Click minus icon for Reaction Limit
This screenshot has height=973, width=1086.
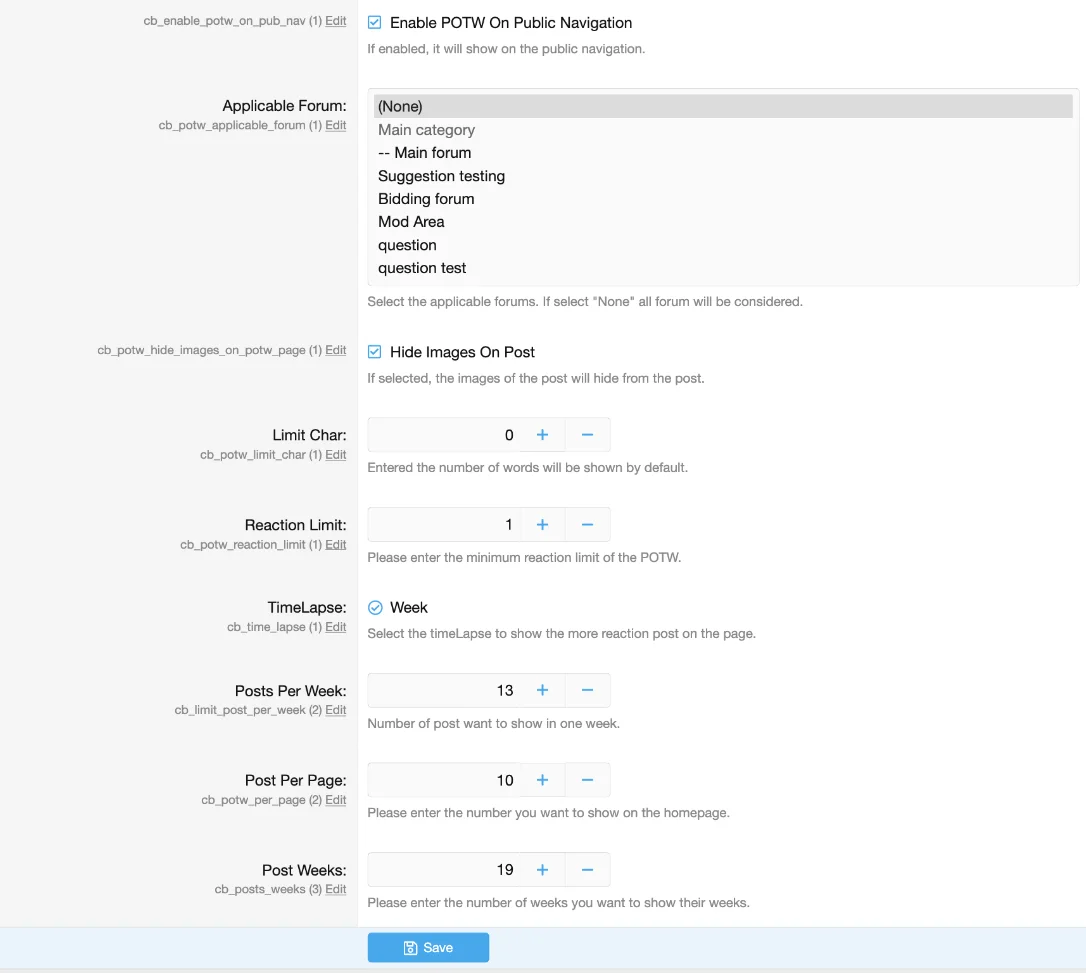coord(587,525)
